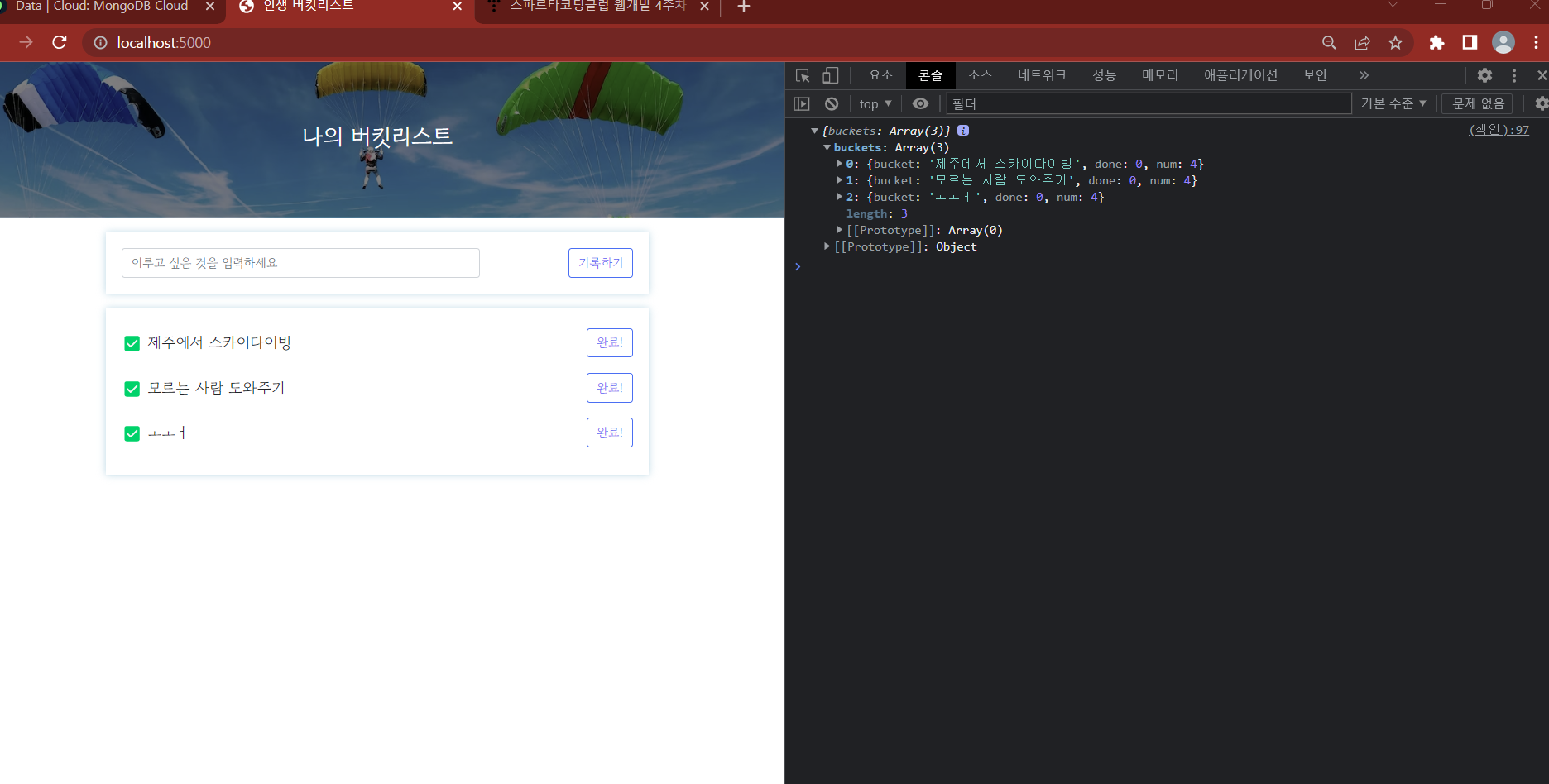1549x784 pixels.
Task: Click 완료! for 모르는 사람 도와주기
Action: 610,388
